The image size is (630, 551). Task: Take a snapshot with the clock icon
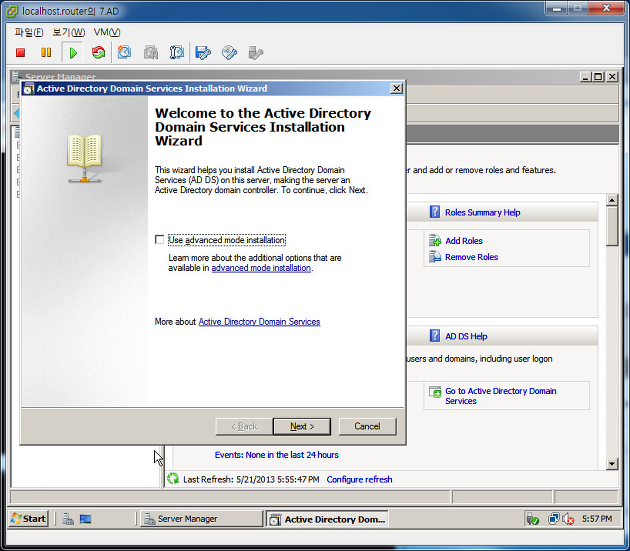click(124, 53)
